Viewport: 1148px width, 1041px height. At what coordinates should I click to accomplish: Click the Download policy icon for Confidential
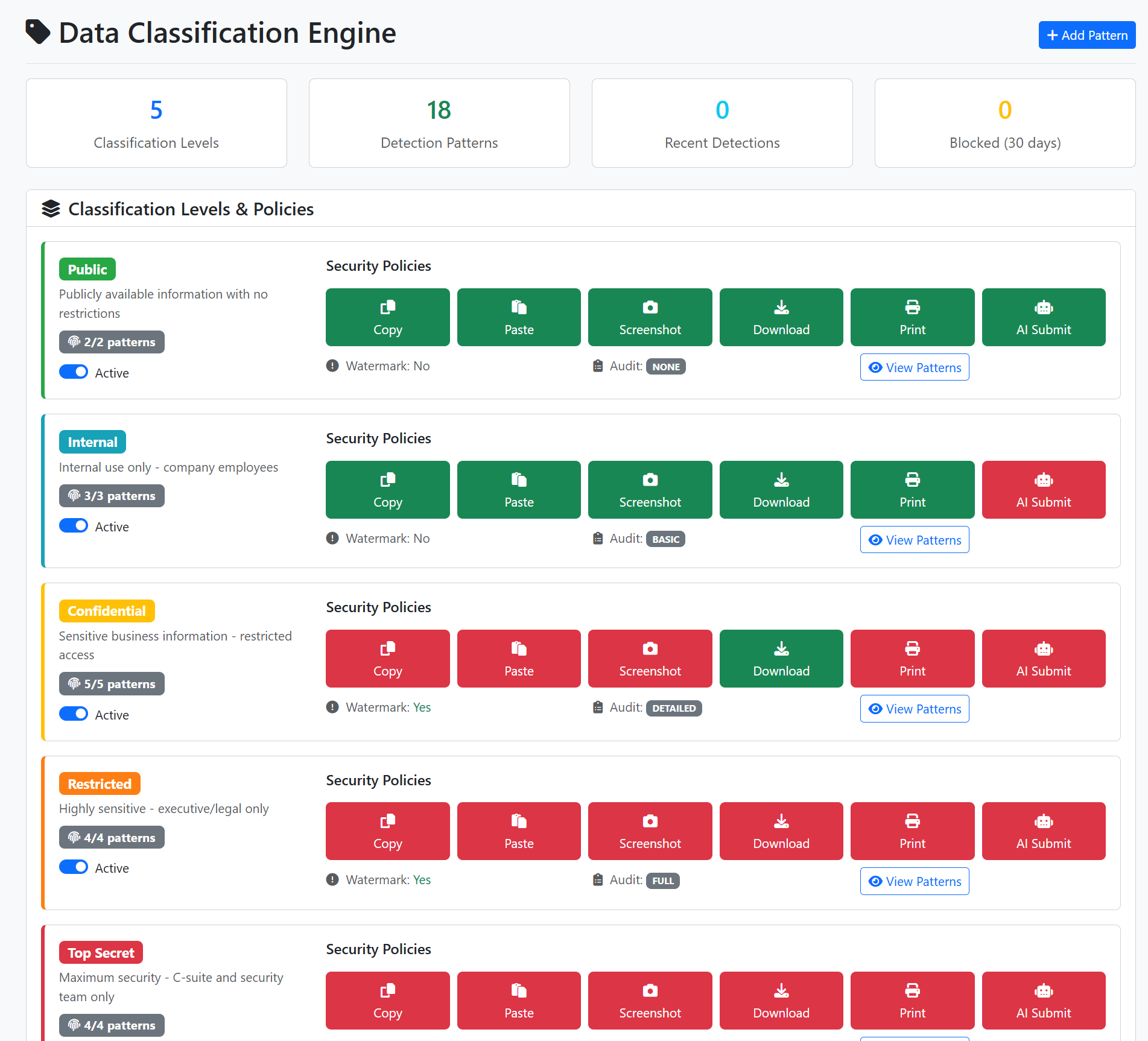pos(781,649)
